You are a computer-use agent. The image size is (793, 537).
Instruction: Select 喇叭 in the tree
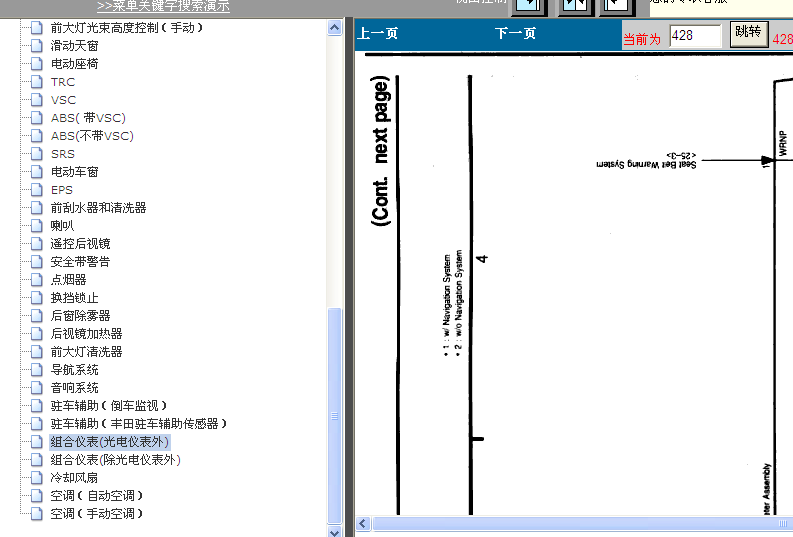coord(62,226)
